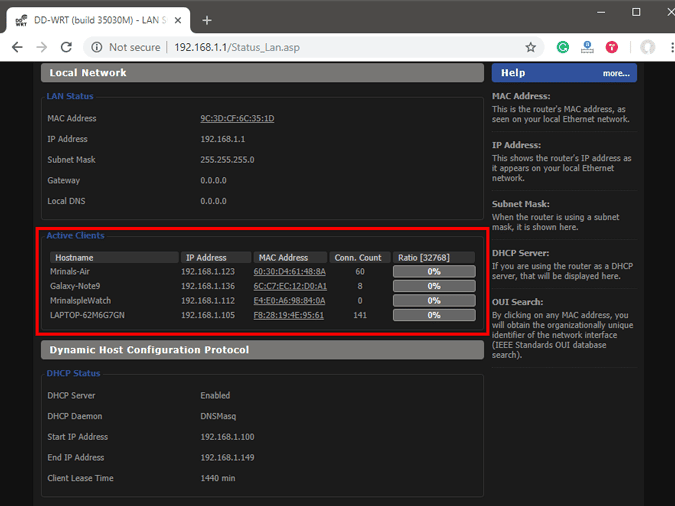The width and height of the screenshot is (675, 506).
Task: Click the browser forward arrow
Action: (42, 47)
